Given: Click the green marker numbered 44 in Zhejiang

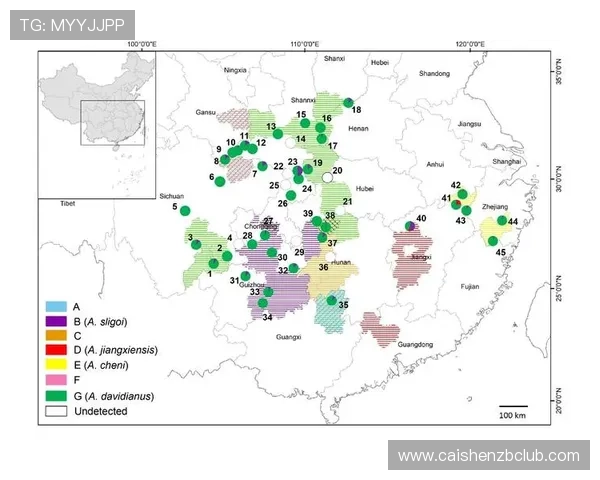Looking at the screenshot, I should [501, 221].
